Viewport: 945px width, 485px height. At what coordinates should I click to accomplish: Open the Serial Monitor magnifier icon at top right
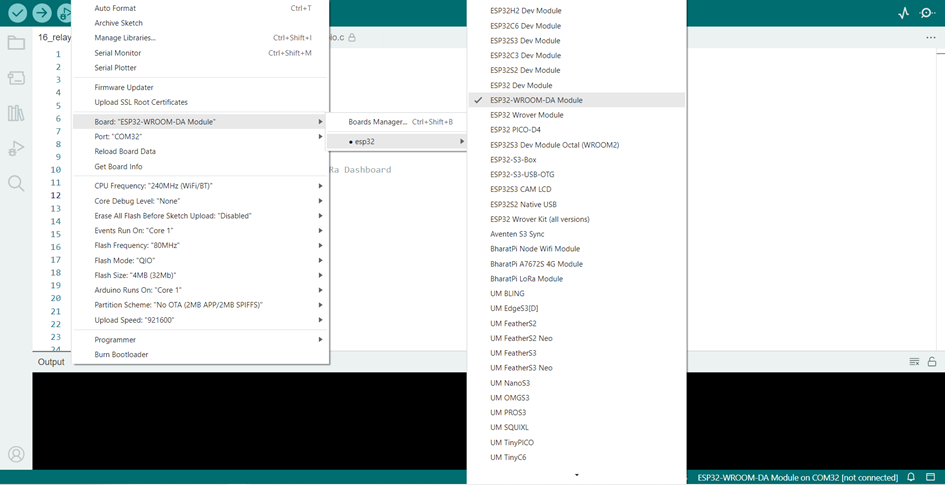pyautogui.click(x=927, y=13)
